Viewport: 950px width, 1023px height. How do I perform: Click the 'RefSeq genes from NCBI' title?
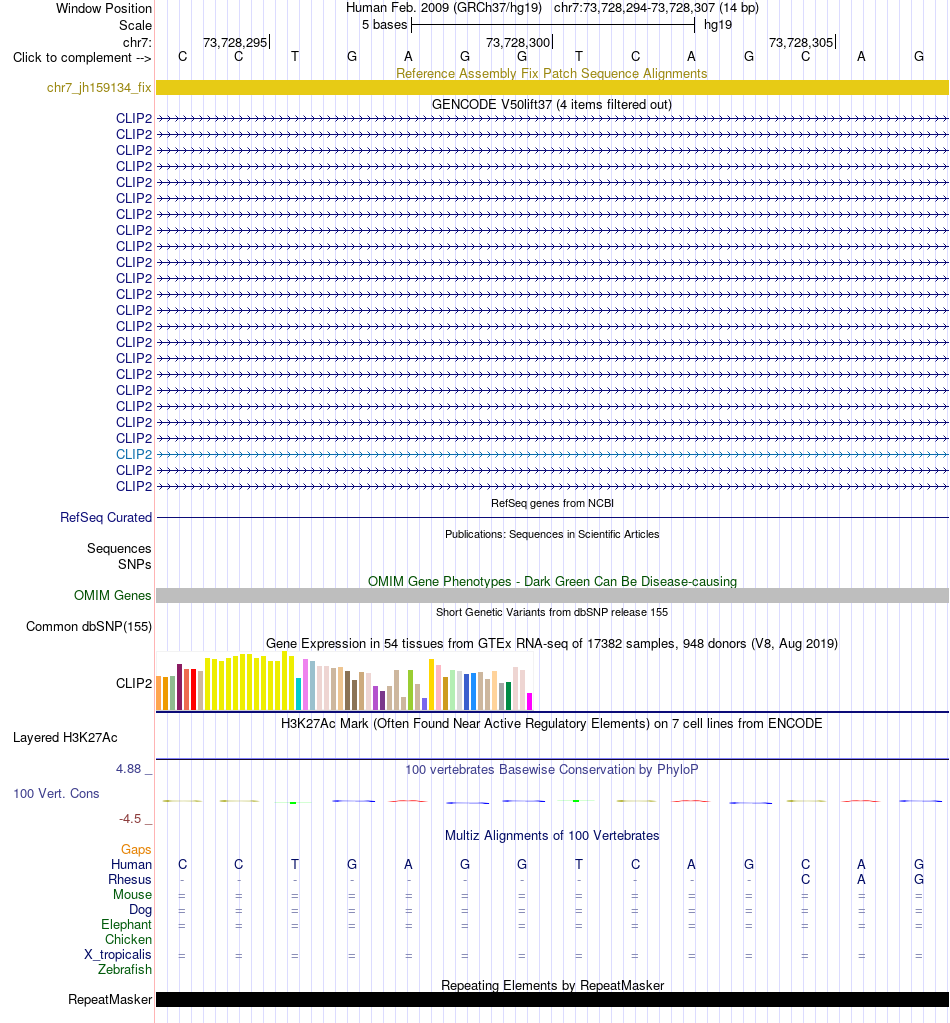[x=552, y=503]
